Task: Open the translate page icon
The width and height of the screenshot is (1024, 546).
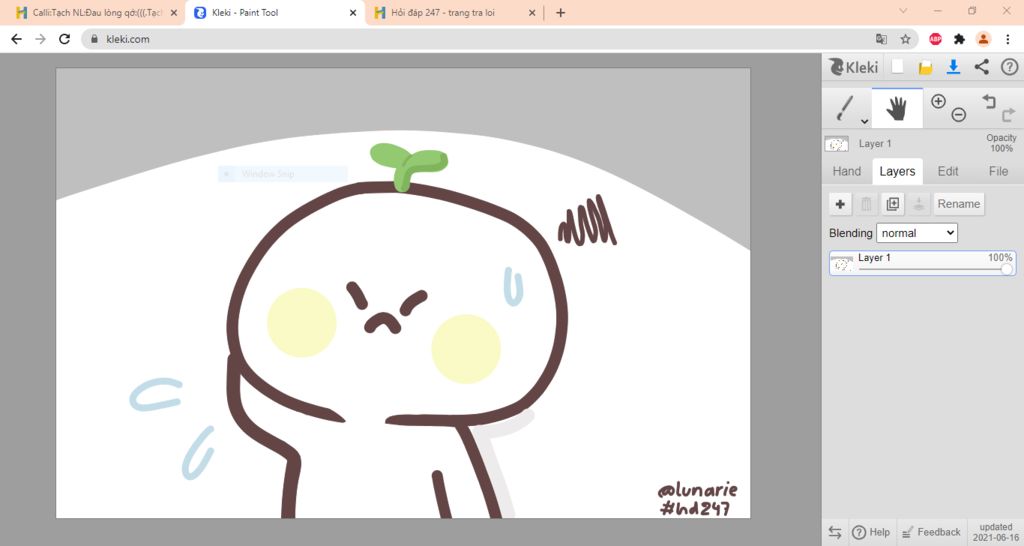Action: coord(881,39)
